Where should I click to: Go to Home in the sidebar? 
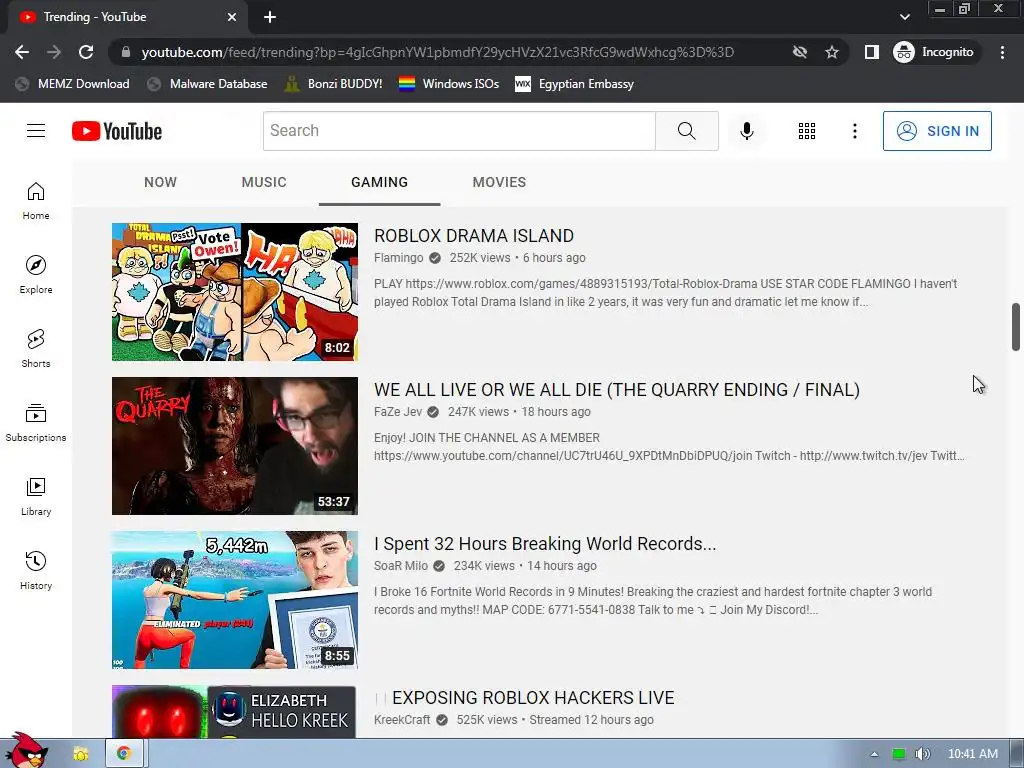[x=36, y=201]
